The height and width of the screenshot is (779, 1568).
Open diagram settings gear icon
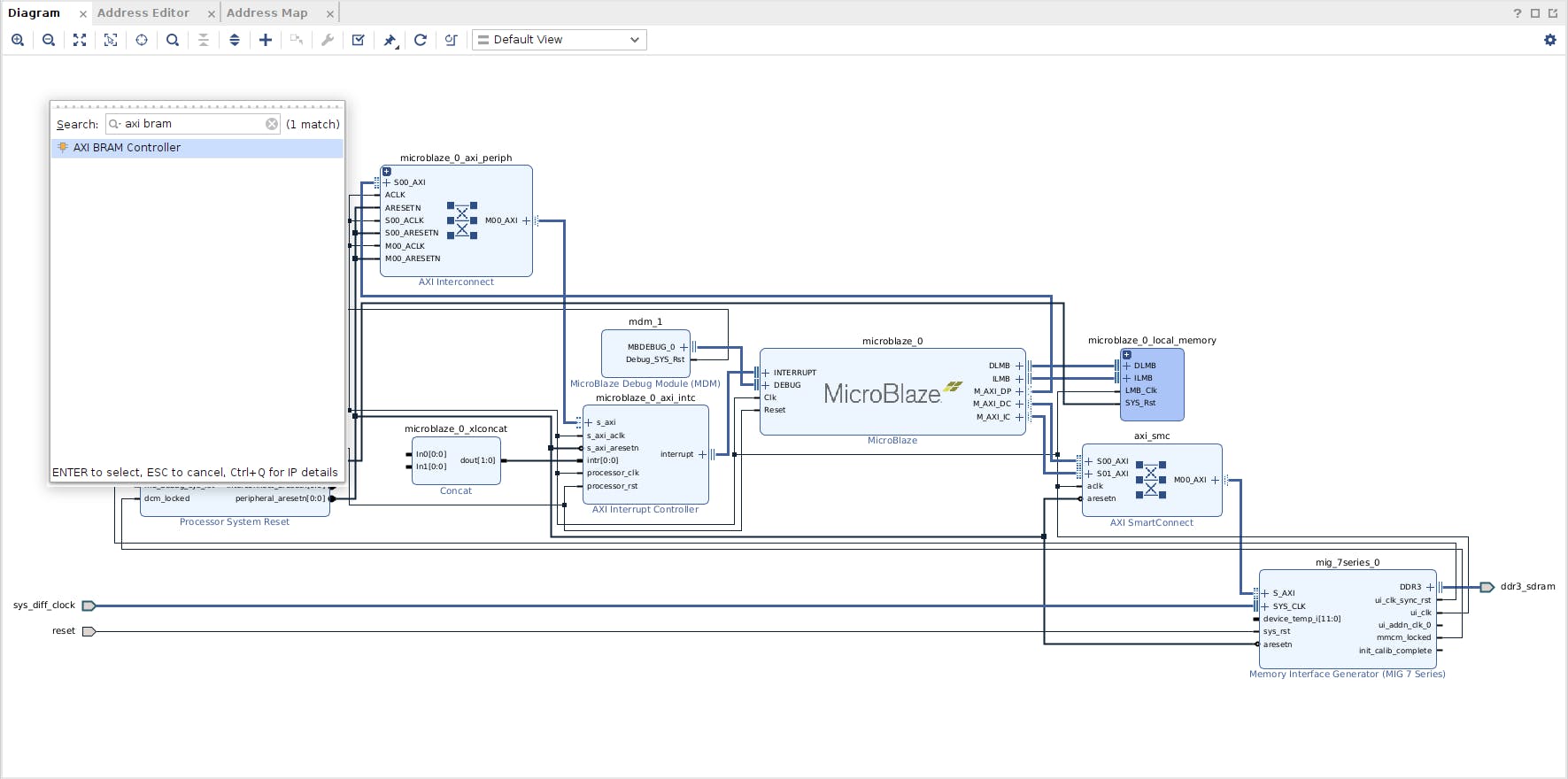(x=1550, y=40)
